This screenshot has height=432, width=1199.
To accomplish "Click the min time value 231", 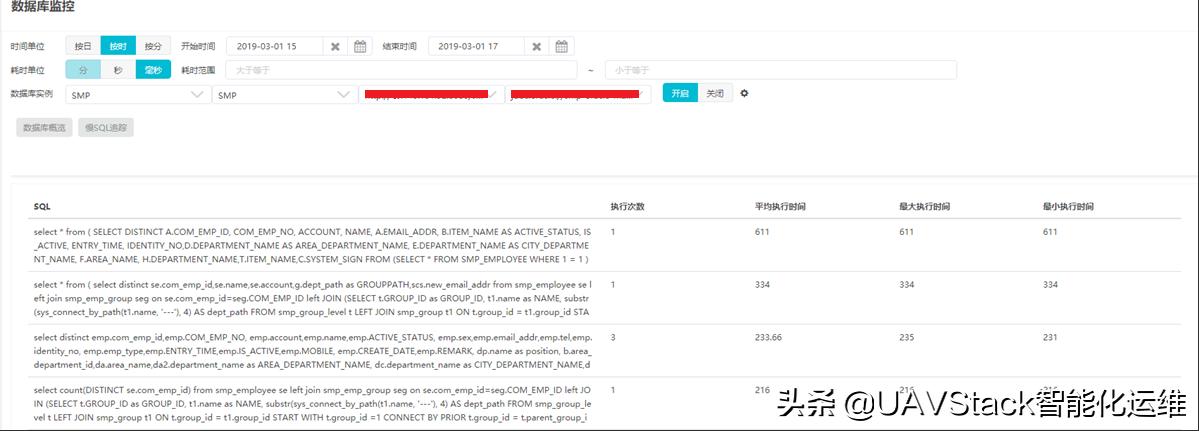I will [x=1050, y=337].
